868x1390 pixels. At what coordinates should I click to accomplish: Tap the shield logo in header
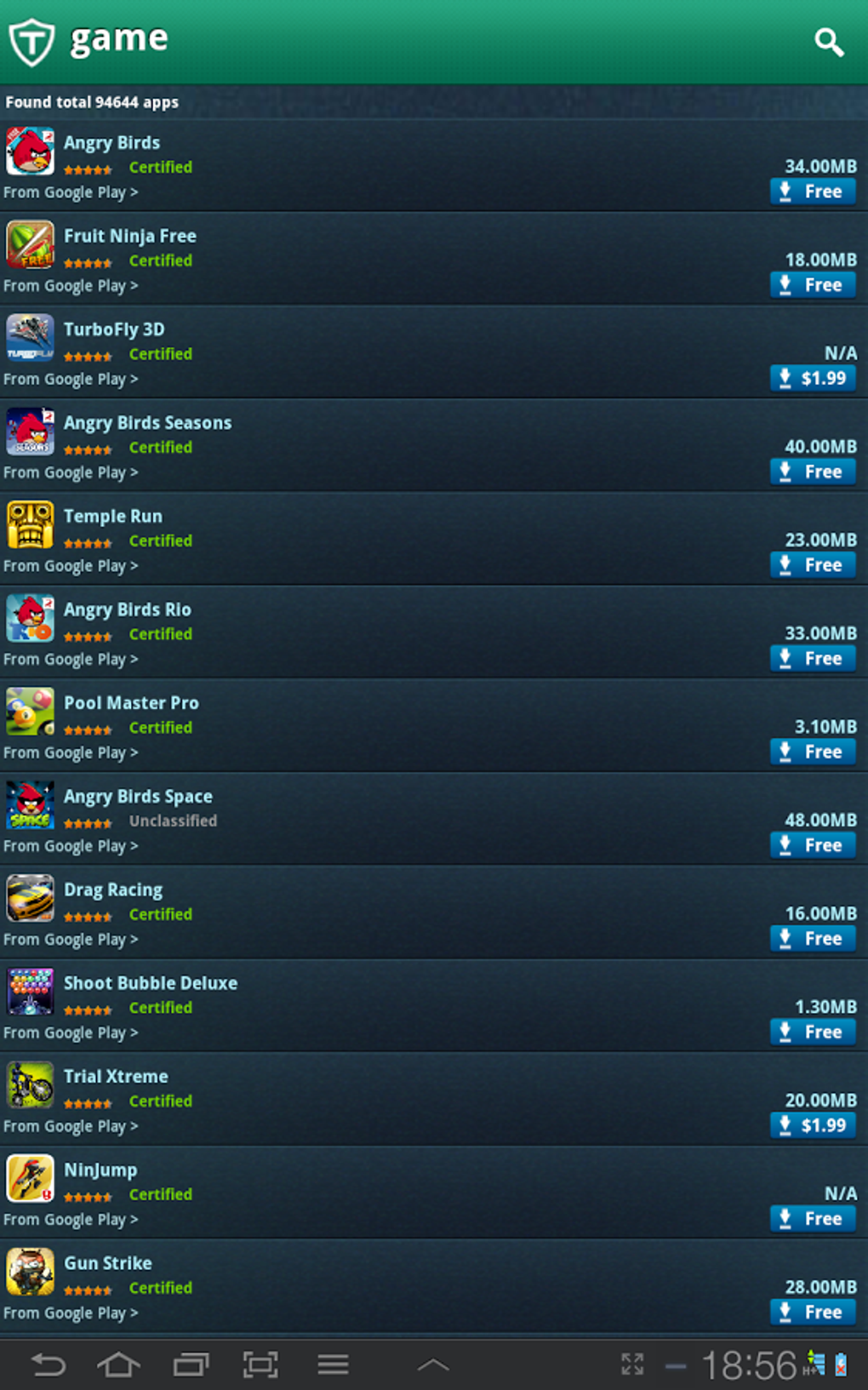point(31,42)
